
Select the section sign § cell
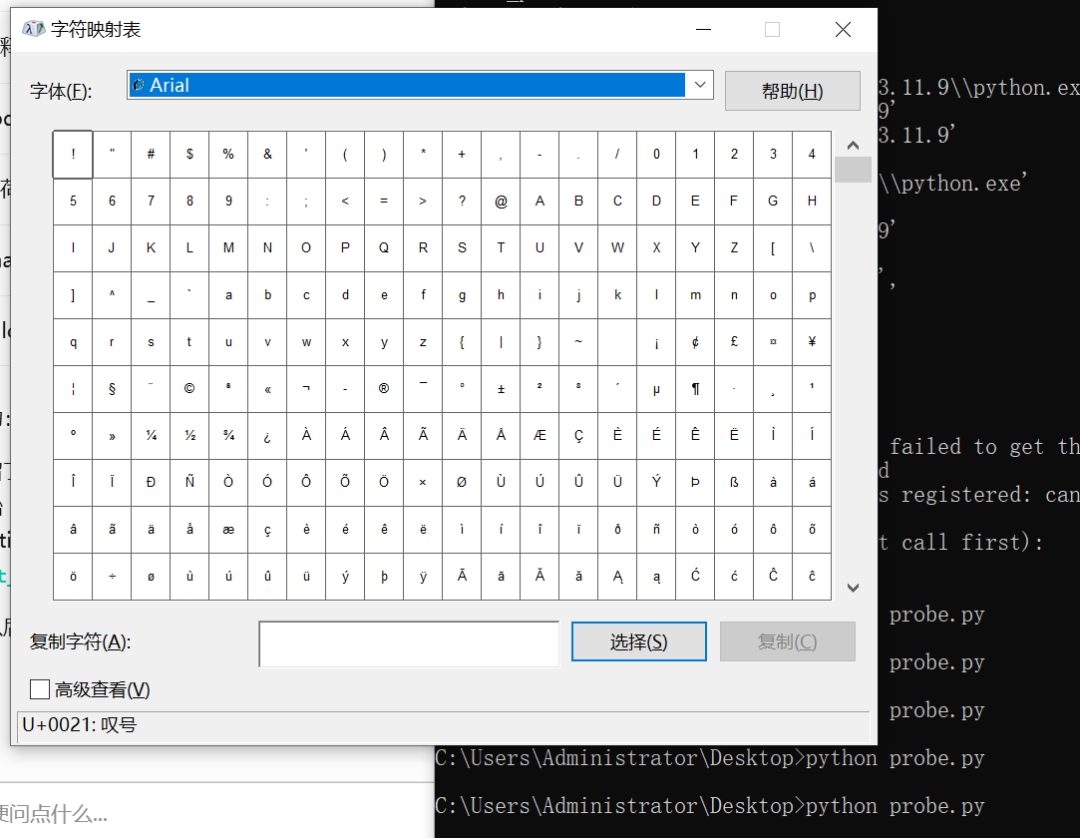(x=112, y=388)
